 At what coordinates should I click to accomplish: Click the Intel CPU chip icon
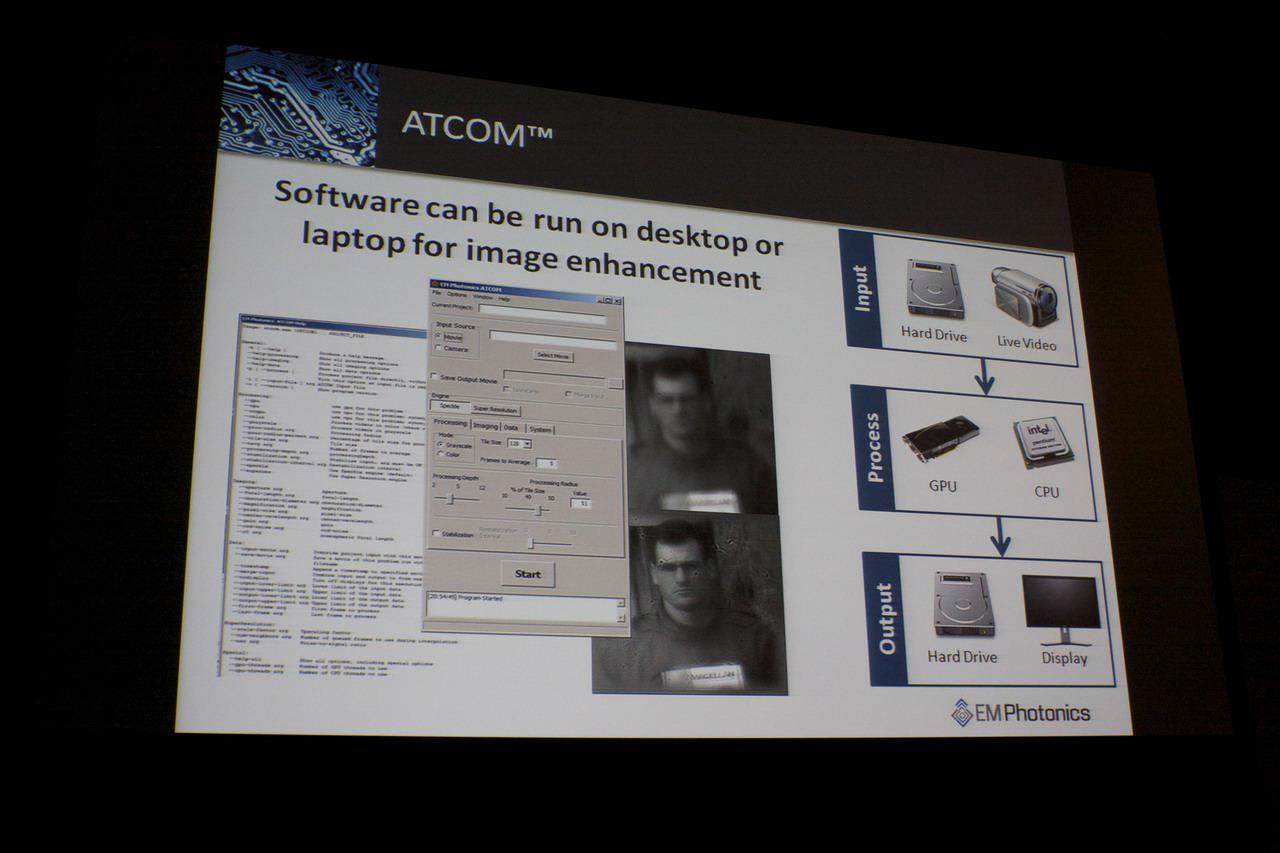tap(1043, 443)
